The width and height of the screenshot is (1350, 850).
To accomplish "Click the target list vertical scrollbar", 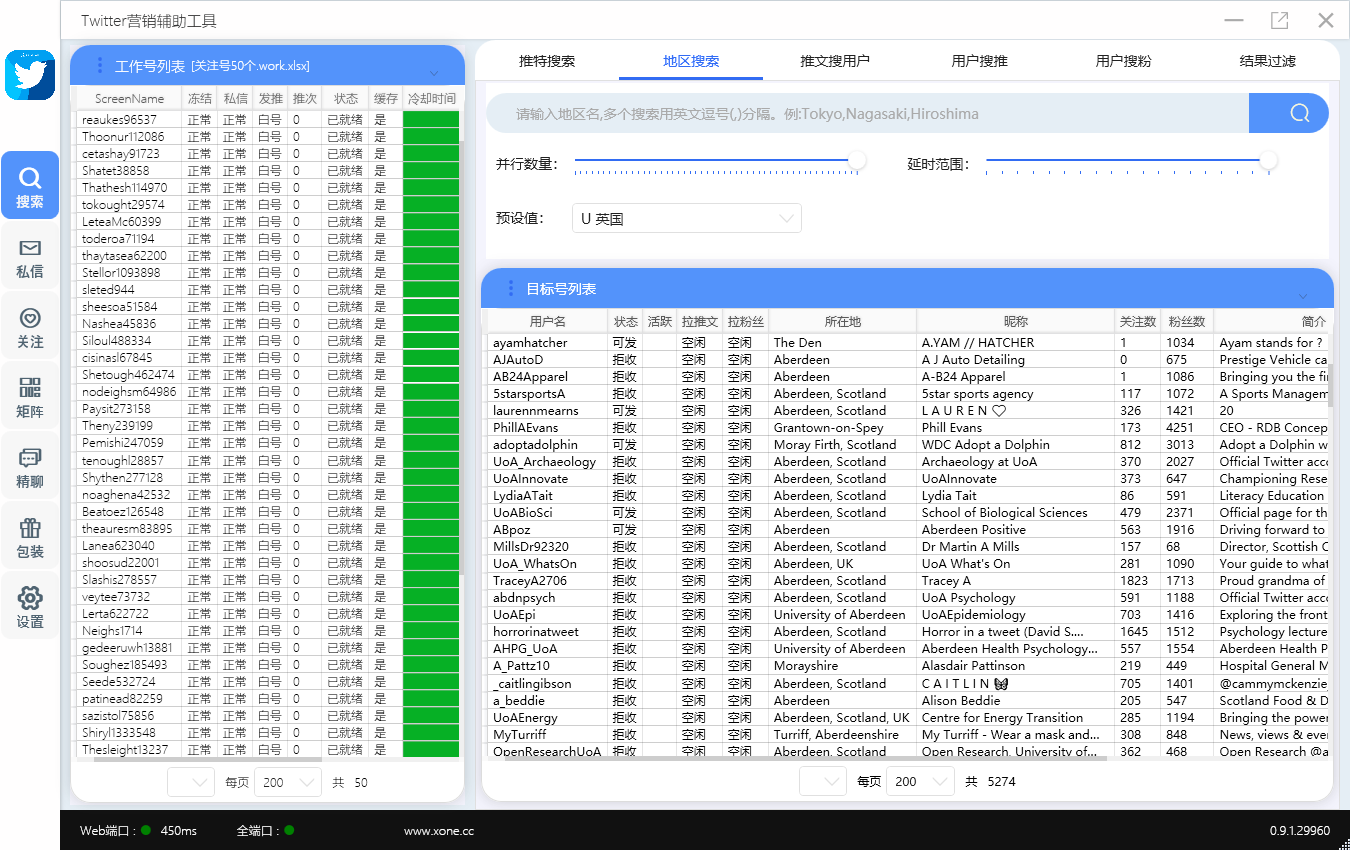I will [x=1330, y=384].
